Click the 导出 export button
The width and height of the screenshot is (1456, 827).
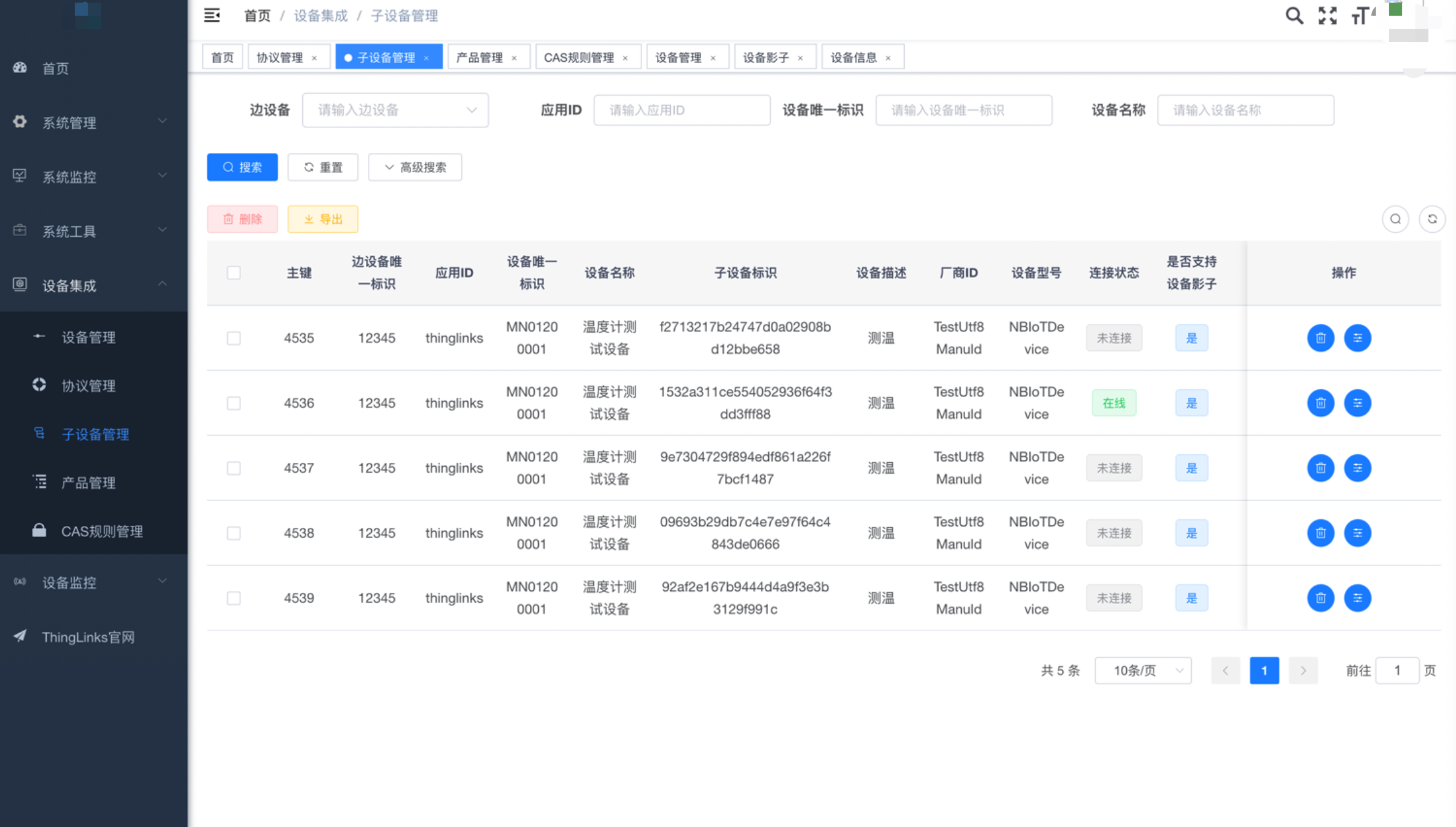323,219
